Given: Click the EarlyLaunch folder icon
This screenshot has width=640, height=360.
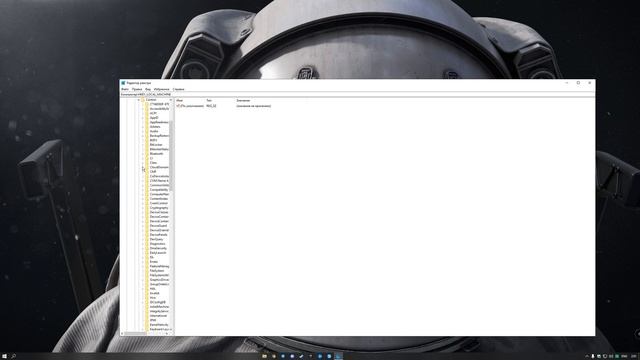Looking at the screenshot, I should point(147,253).
